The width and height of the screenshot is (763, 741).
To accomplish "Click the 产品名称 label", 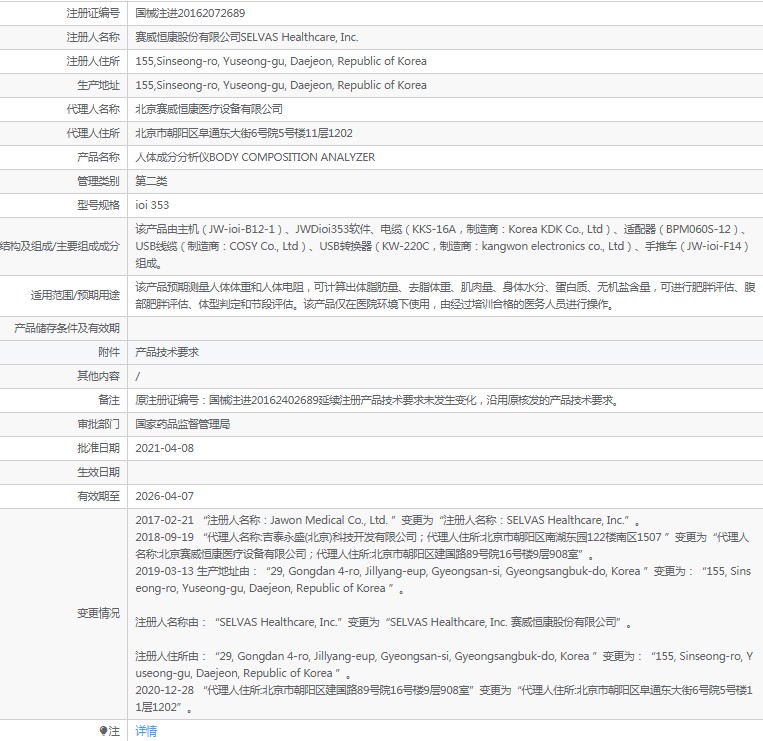I will [98, 157].
